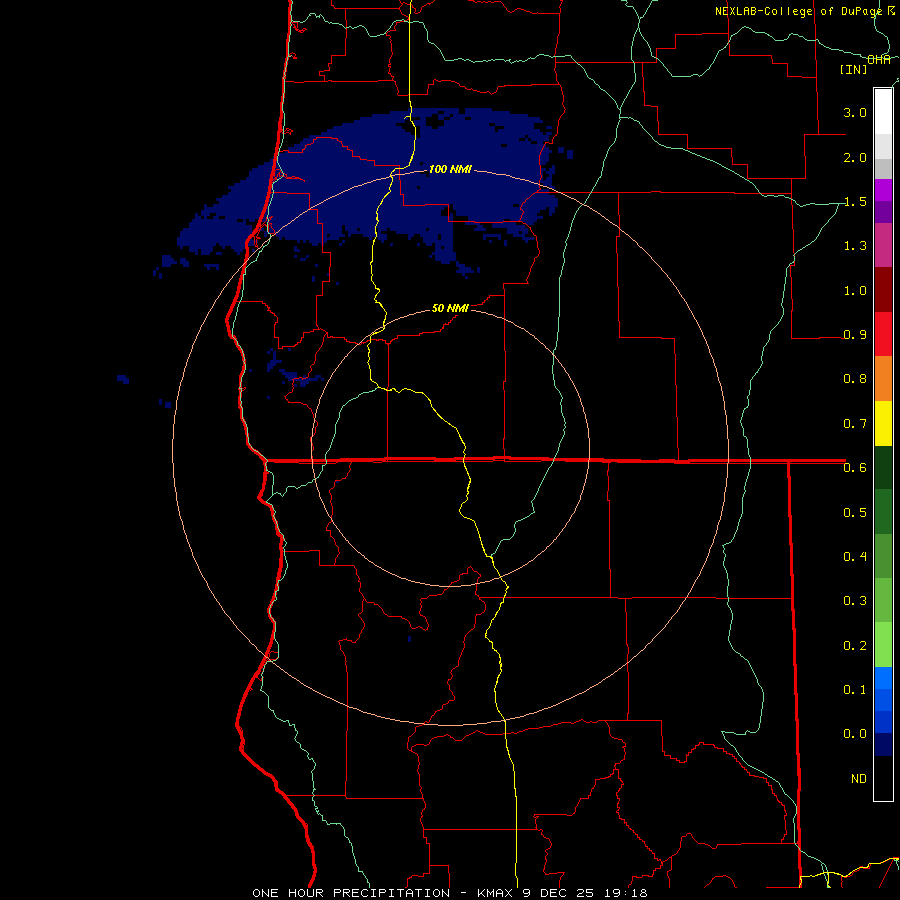Click the [IN] units label
Viewport: 900px width, 900px height.
click(x=854, y=69)
